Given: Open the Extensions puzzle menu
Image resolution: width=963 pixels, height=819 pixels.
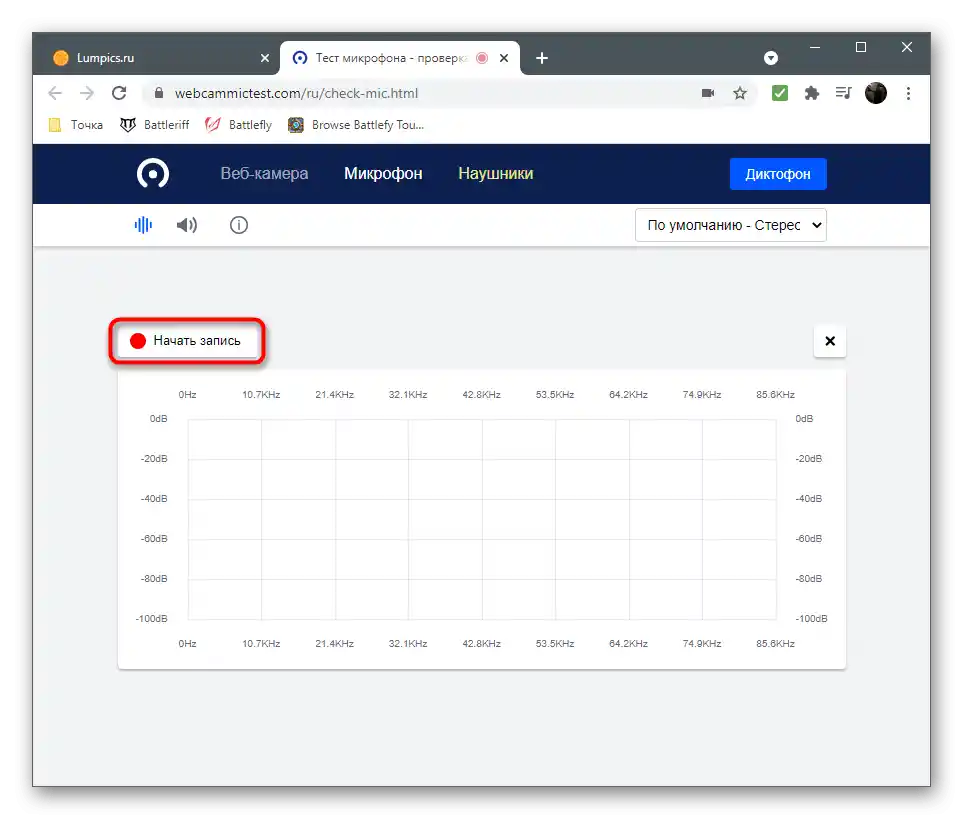Looking at the screenshot, I should 812,93.
